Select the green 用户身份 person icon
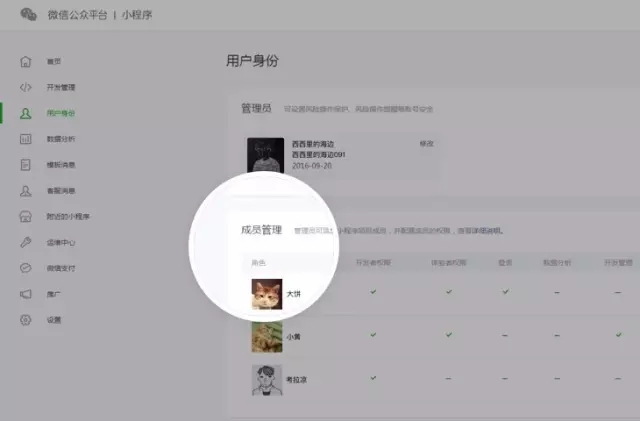 tap(26, 113)
